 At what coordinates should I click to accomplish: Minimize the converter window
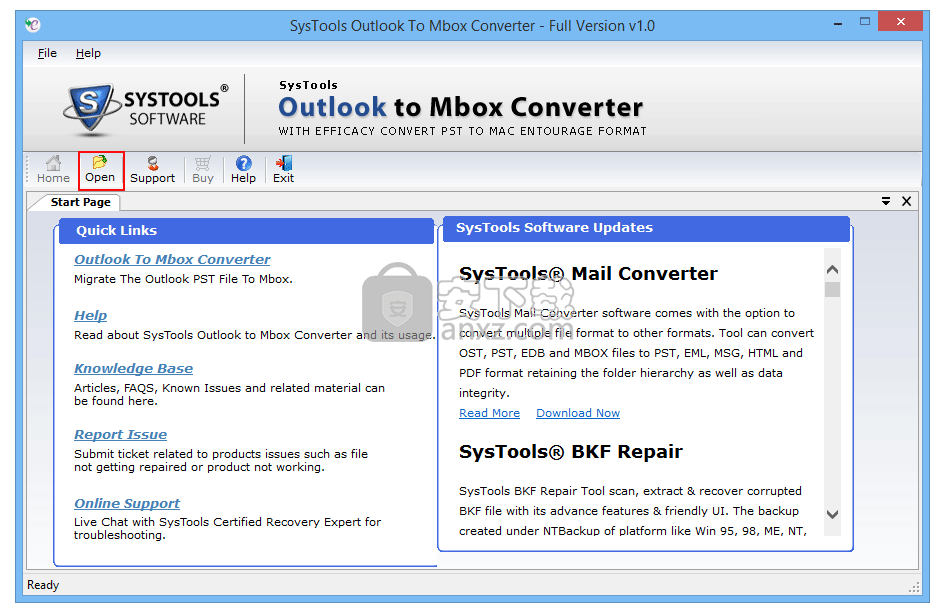point(838,23)
